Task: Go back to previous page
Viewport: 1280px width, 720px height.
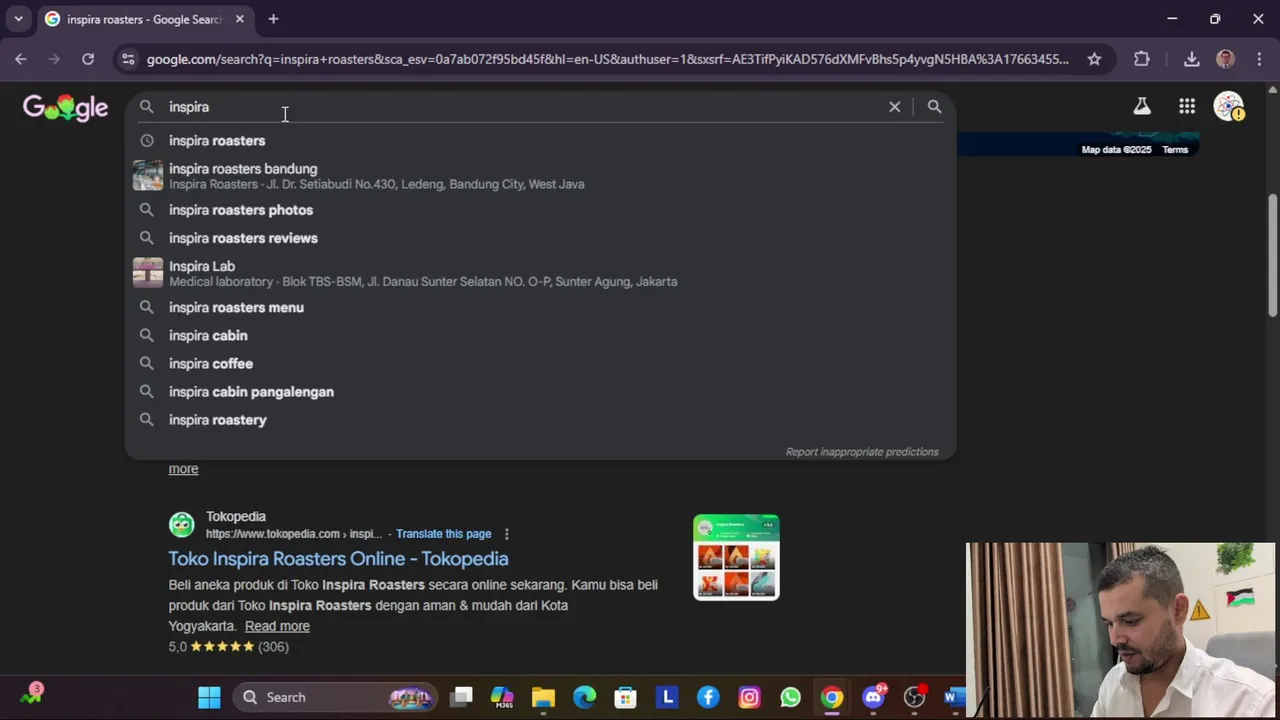Action: pyautogui.click(x=21, y=59)
